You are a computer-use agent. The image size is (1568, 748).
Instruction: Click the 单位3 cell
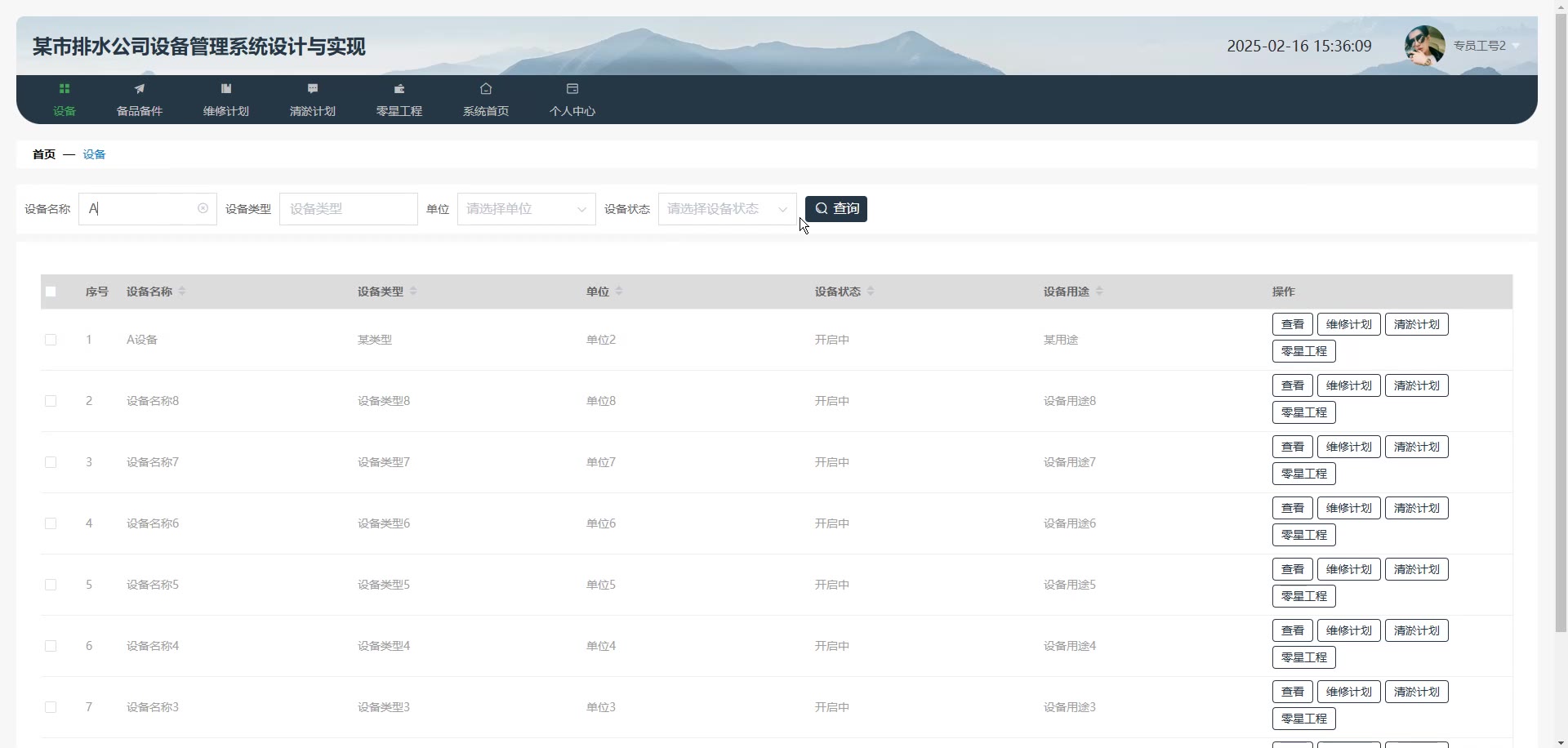[601, 707]
